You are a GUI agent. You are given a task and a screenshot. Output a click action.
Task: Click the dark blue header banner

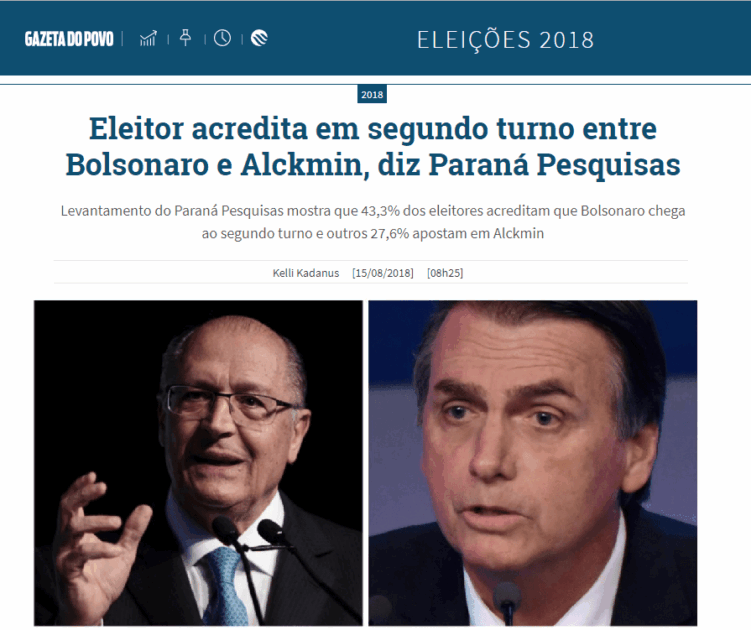(376, 38)
